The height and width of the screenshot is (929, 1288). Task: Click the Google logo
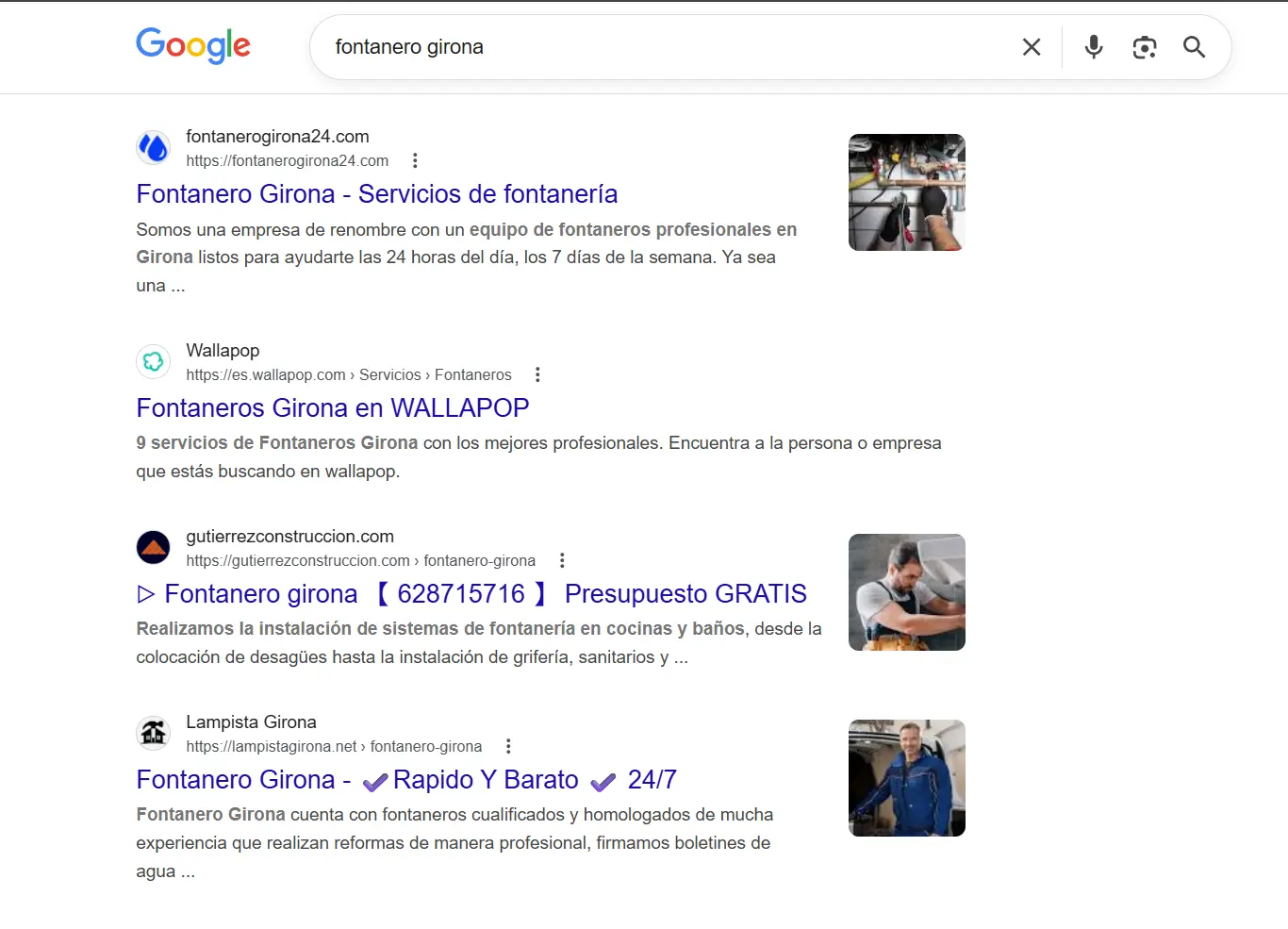click(x=193, y=45)
